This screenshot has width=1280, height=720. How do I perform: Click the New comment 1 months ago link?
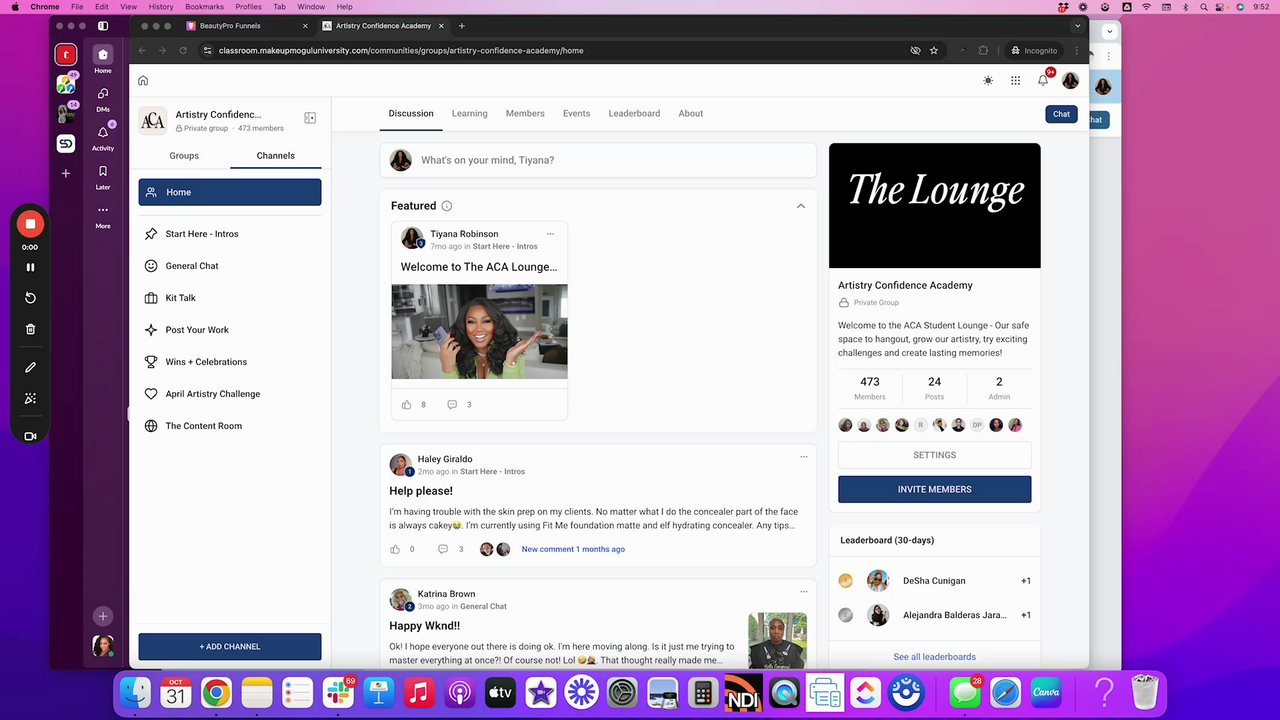[x=573, y=549]
